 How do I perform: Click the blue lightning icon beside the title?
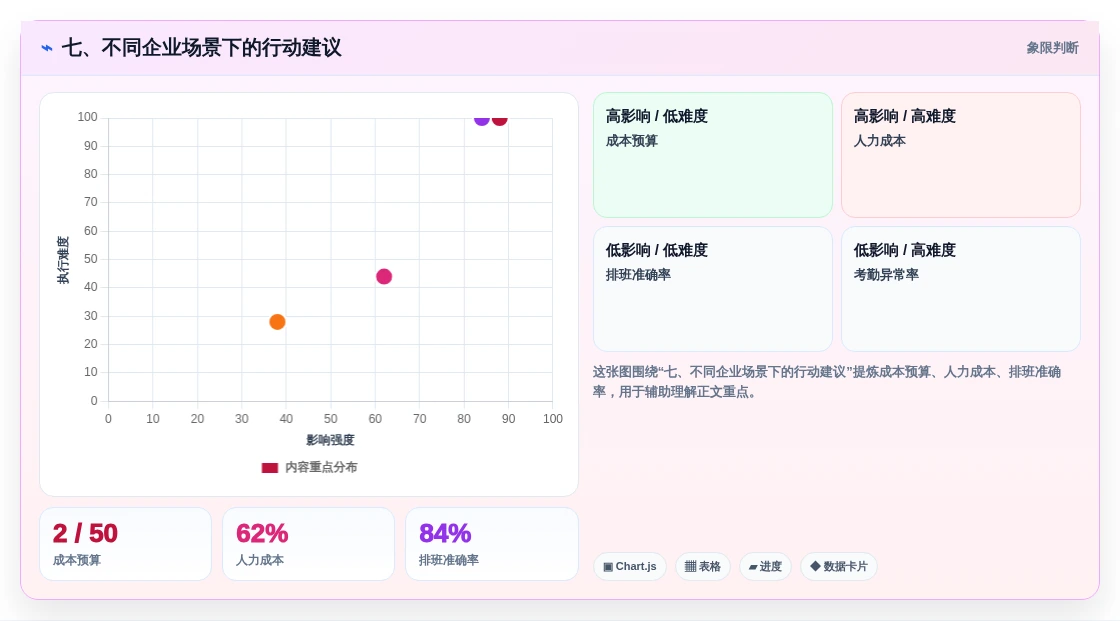coord(47,48)
